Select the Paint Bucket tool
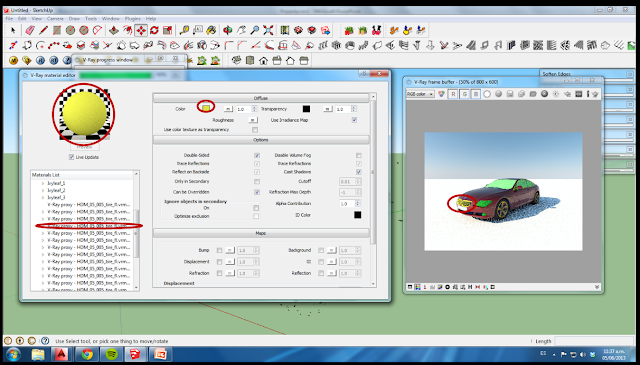The width and height of the screenshot is (640, 365). tap(211, 30)
